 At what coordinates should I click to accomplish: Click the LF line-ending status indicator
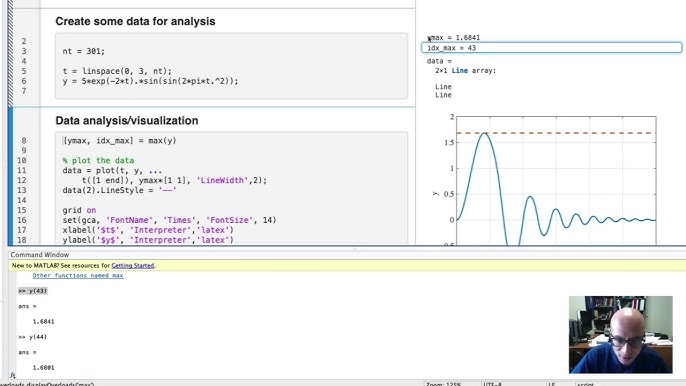click(x=552, y=384)
